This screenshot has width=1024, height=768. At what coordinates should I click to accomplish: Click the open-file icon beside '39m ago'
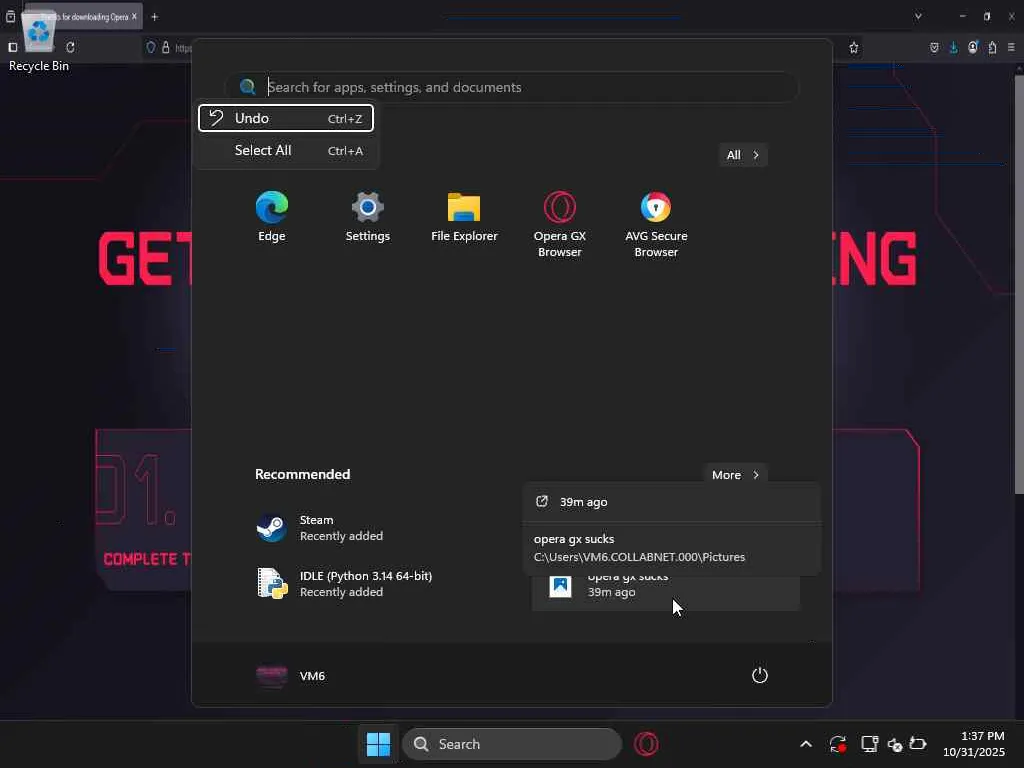541,502
